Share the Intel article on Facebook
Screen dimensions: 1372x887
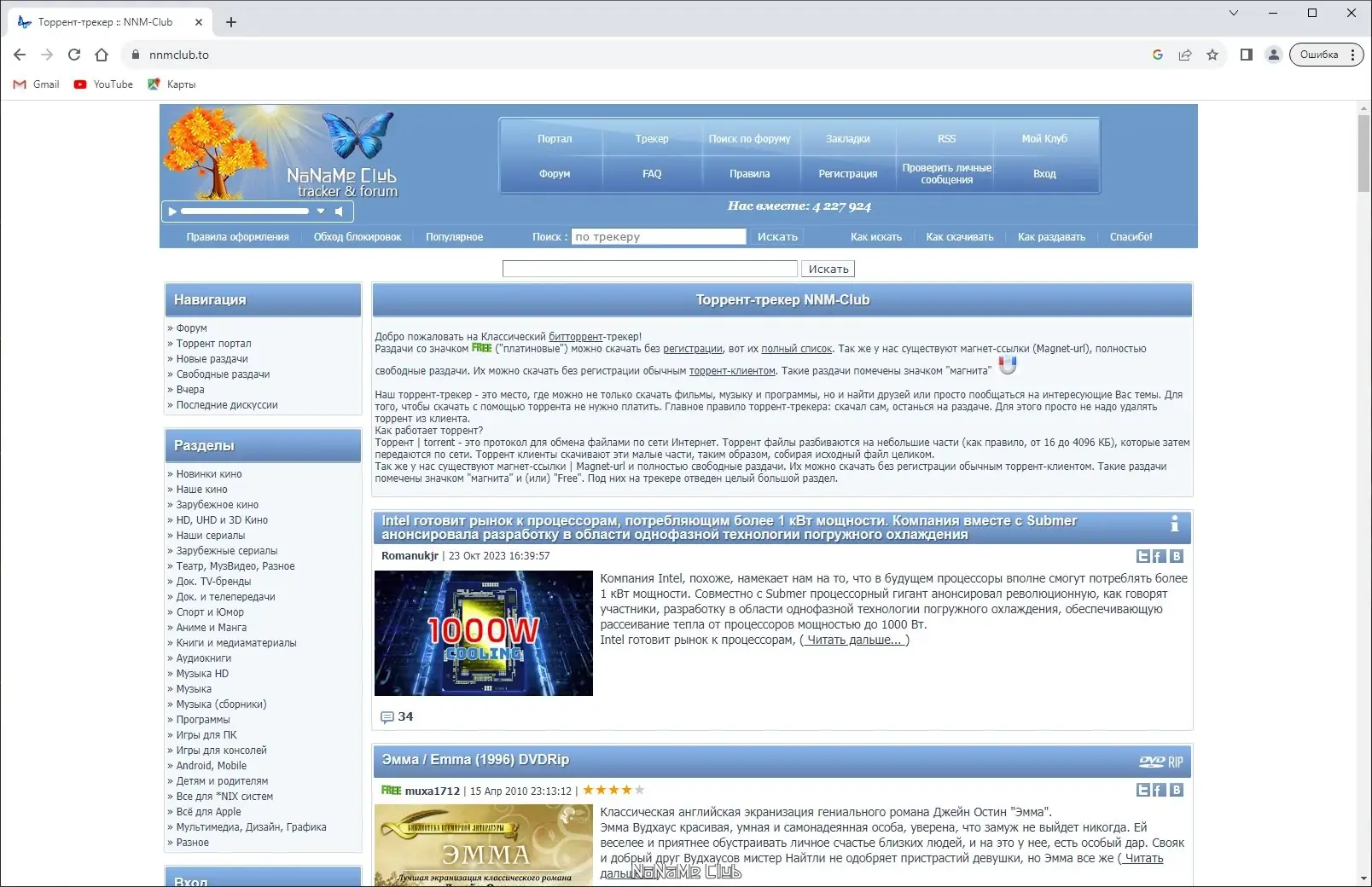[x=1159, y=556]
